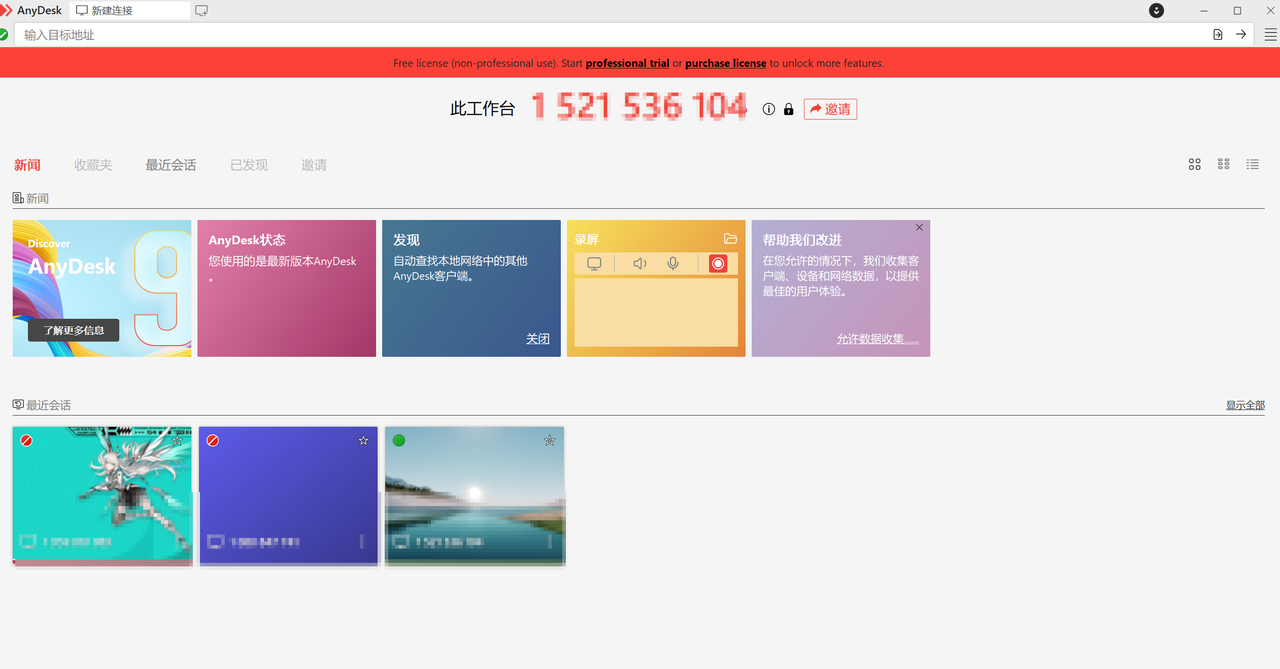
Task: Open a new tab with monitor icon
Action: click(x=201, y=11)
